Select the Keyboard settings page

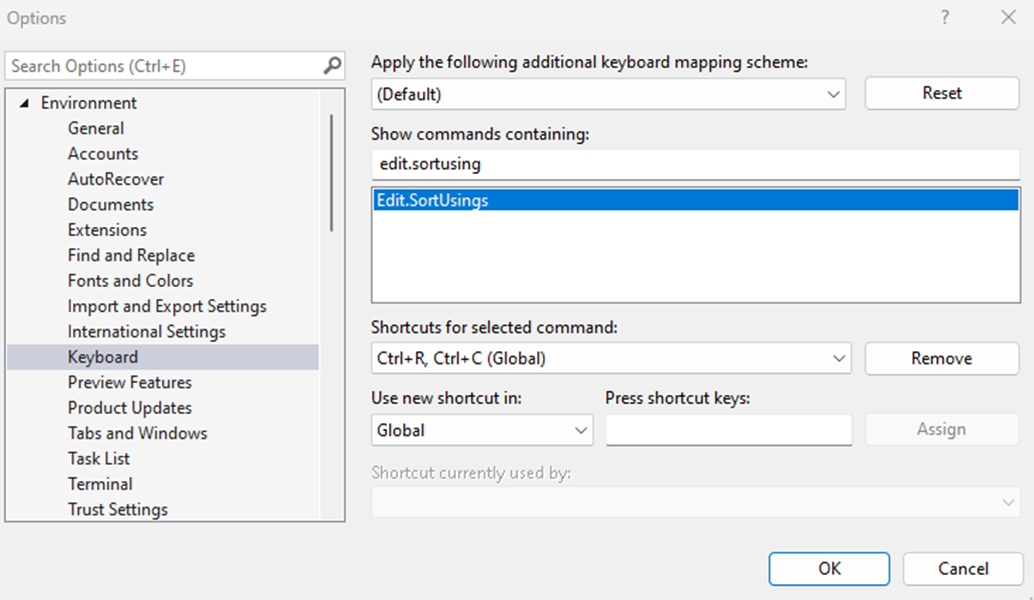(102, 356)
